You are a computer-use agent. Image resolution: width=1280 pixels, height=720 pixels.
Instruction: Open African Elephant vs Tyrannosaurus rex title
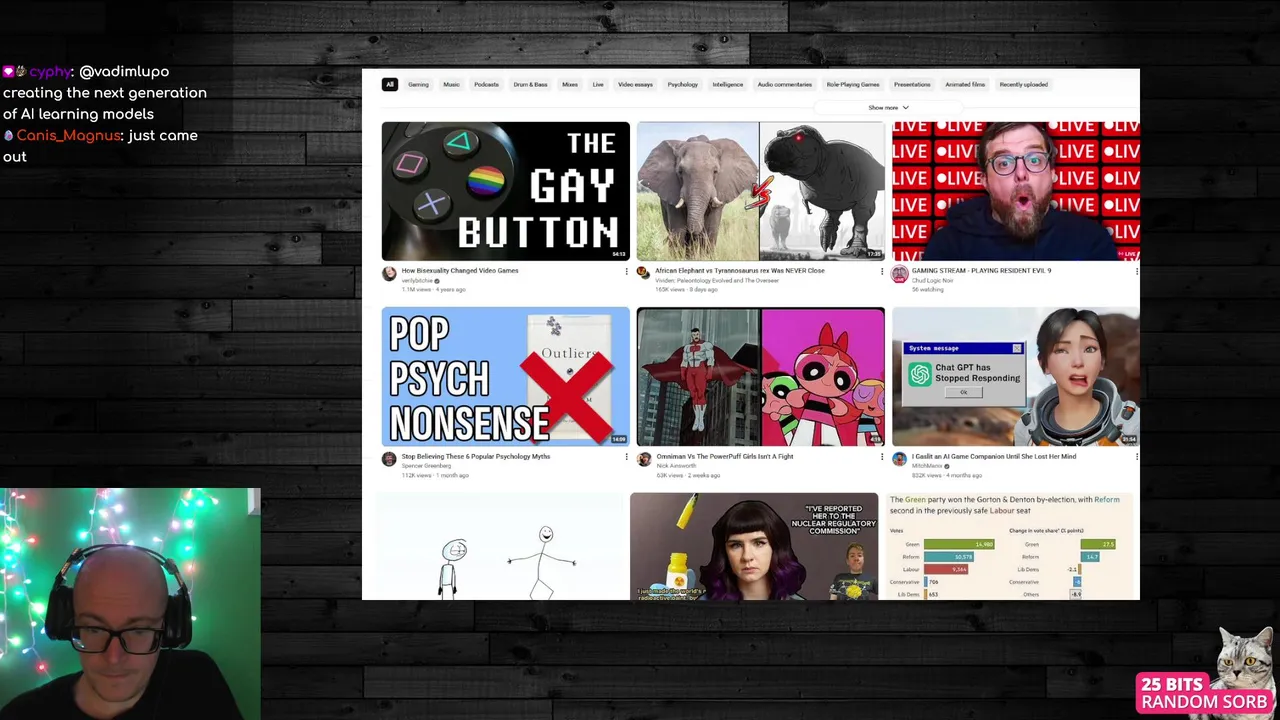click(x=740, y=271)
